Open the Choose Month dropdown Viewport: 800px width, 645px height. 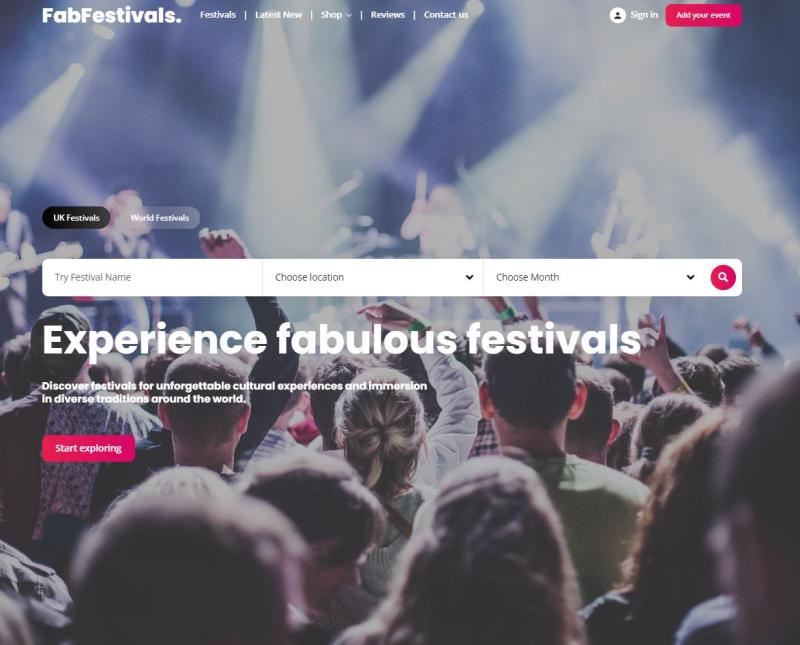[x=595, y=277]
